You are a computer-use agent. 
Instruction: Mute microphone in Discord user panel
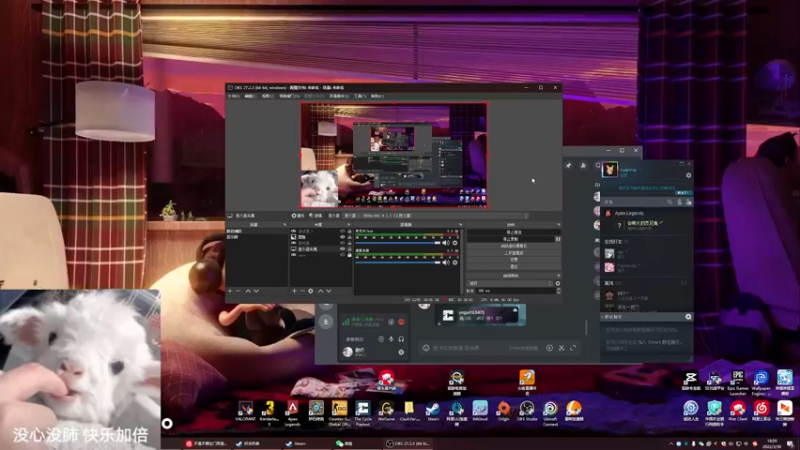tap(391, 339)
